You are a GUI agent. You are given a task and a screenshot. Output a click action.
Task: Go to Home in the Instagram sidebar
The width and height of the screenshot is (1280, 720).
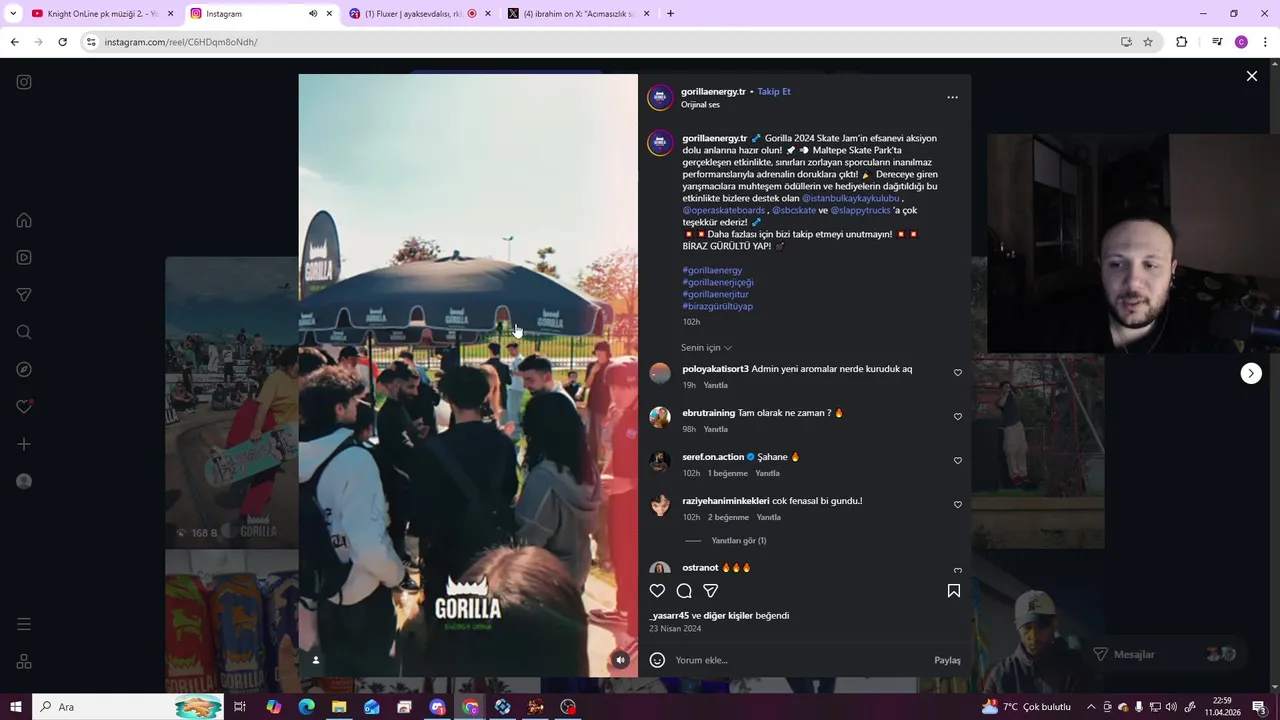click(x=24, y=220)
